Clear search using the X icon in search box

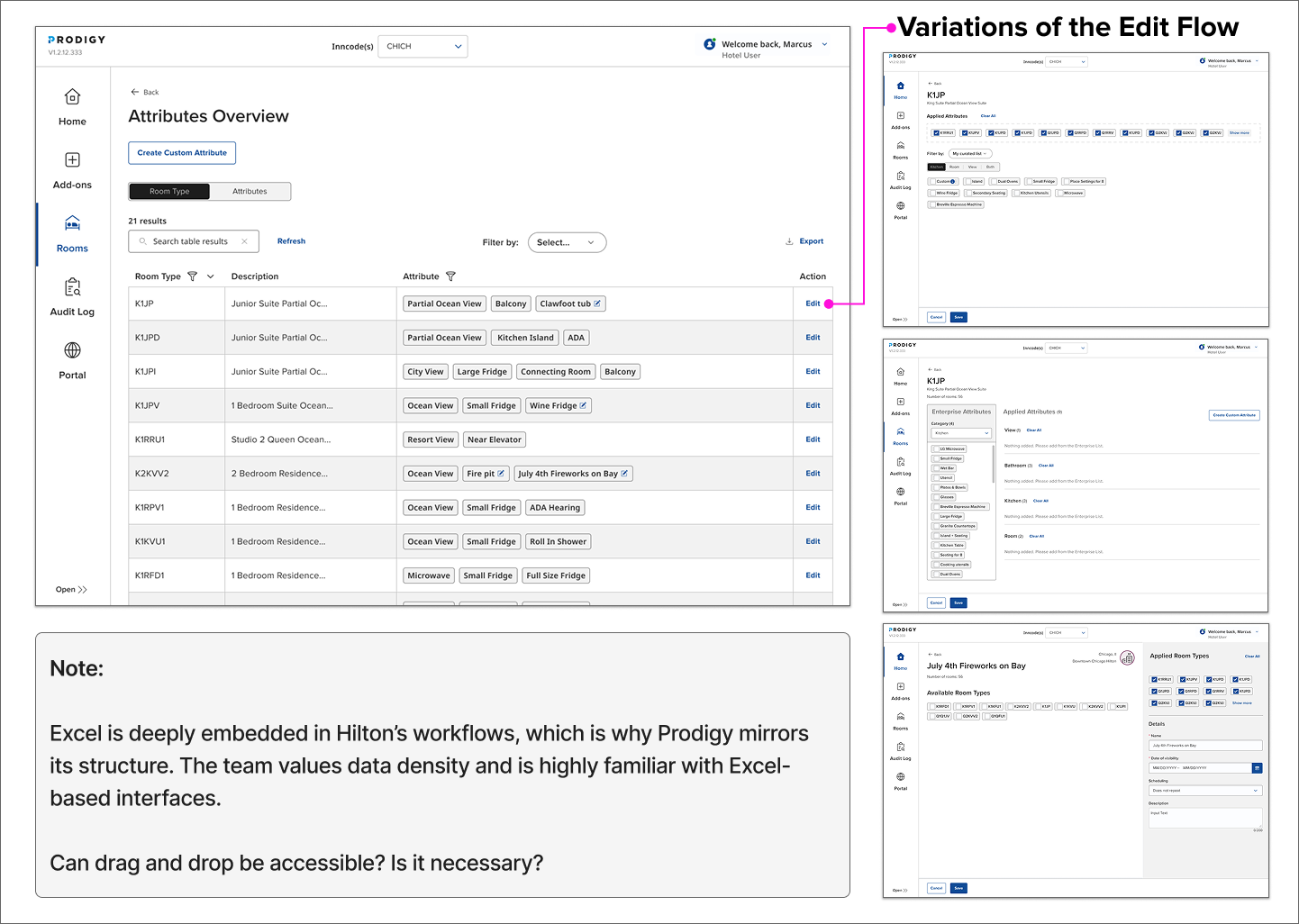point(244,241)
